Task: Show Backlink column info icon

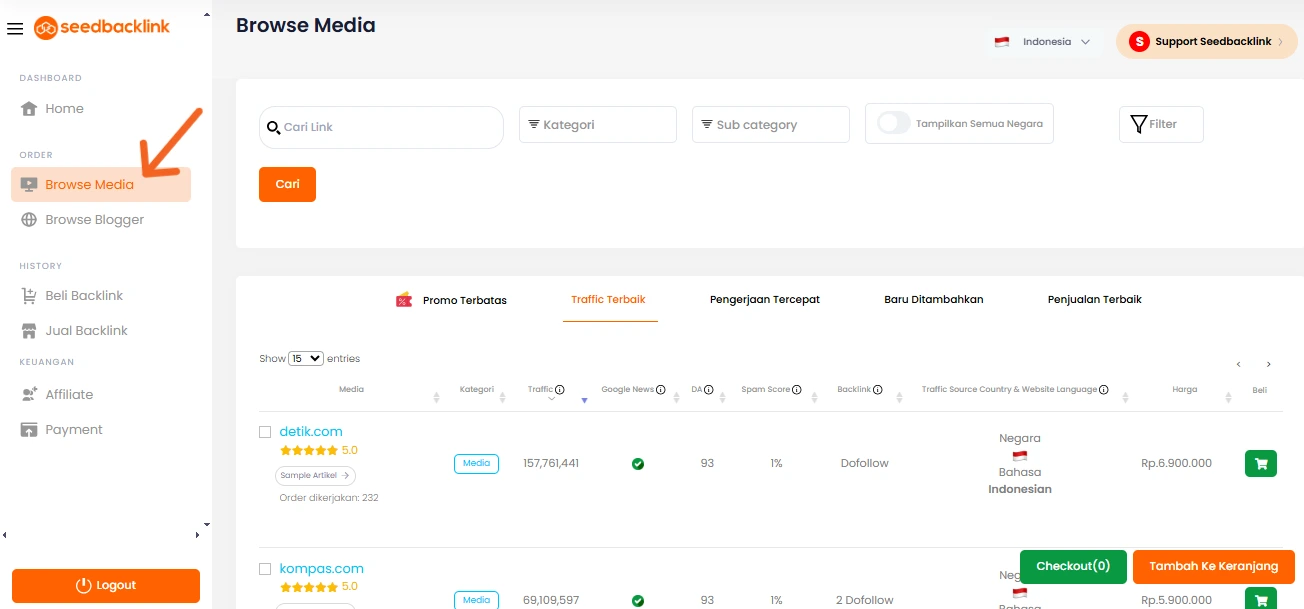Action: pyautogui.click(x=879, y=390)
